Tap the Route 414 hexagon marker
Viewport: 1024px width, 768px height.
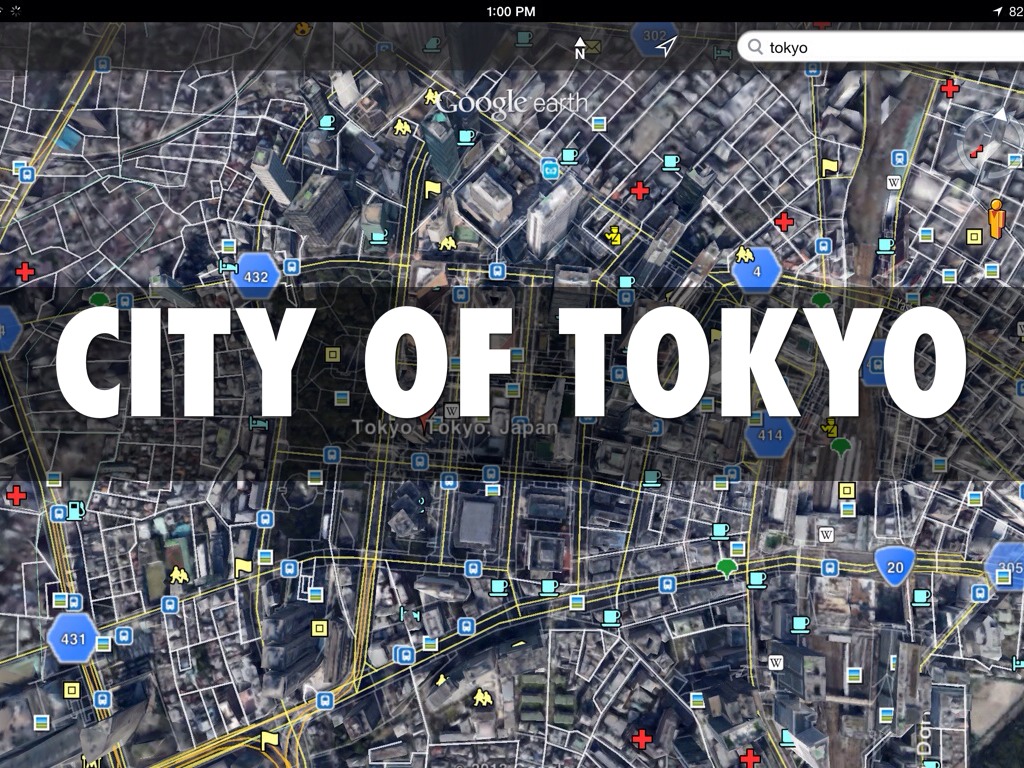(770, 435)
